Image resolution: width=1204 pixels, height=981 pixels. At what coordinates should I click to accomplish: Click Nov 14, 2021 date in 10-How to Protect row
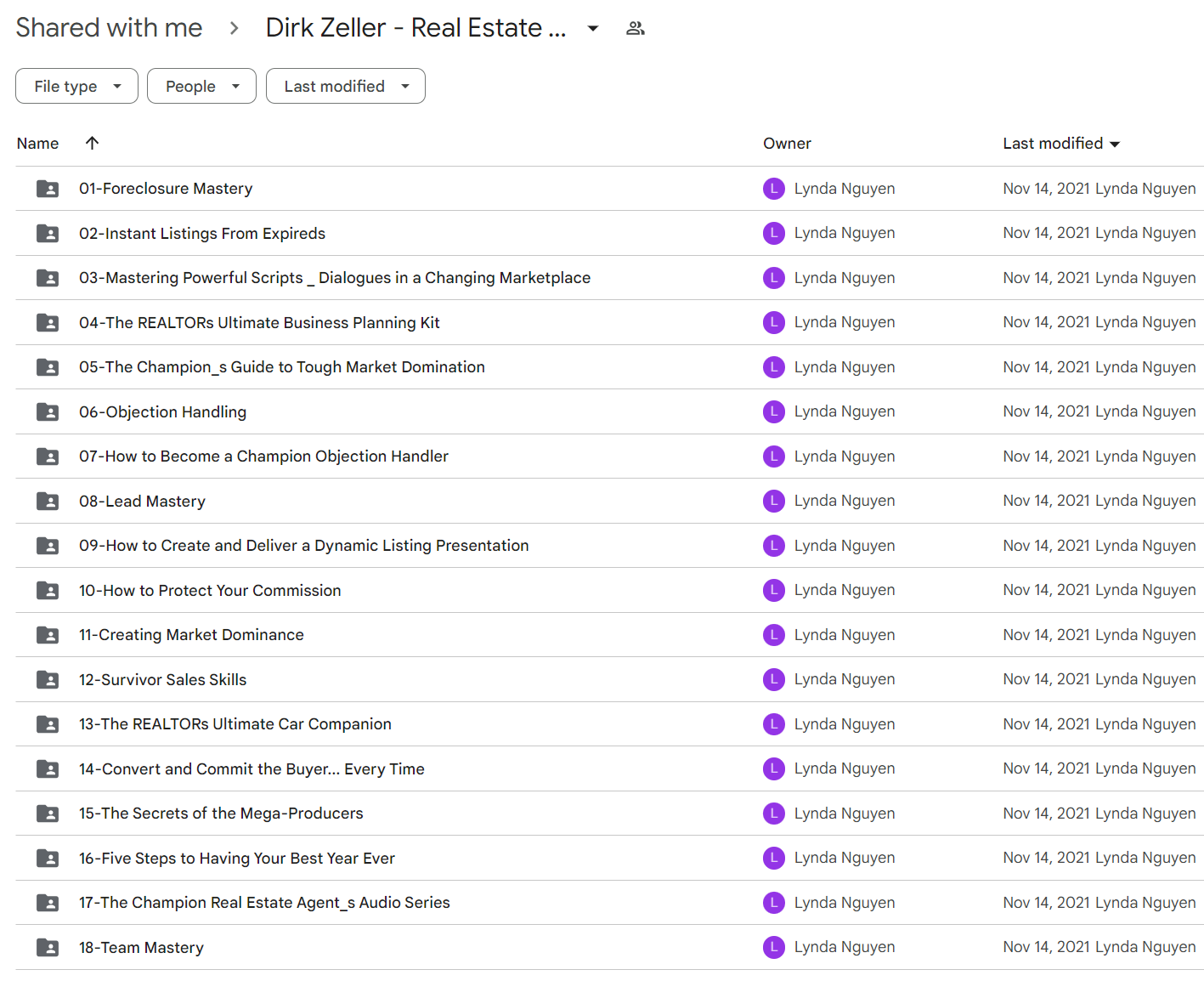pos(1046,590)
